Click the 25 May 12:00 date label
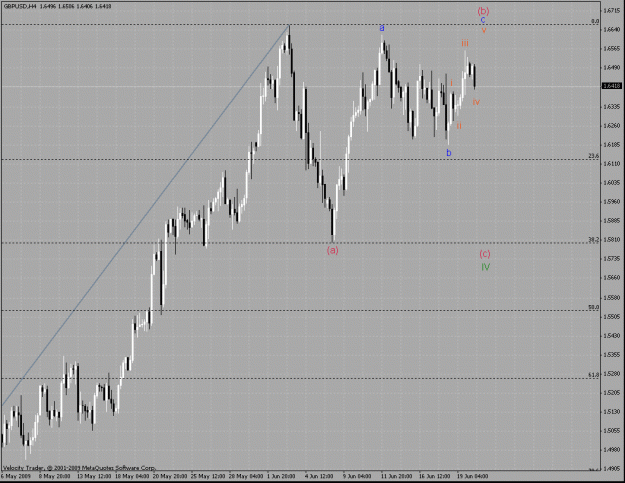 208,476
